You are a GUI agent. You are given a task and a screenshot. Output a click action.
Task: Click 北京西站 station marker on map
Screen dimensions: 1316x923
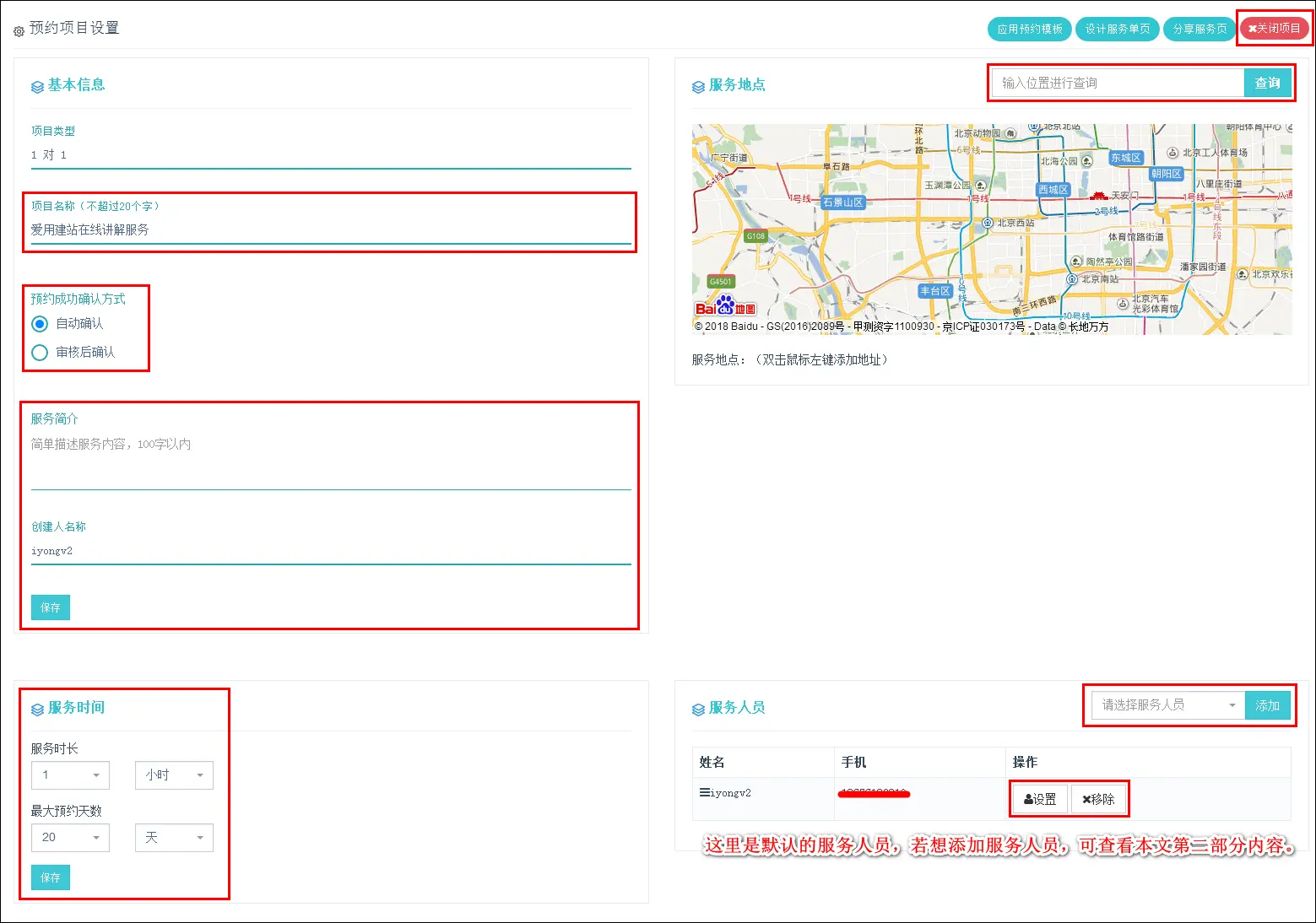(x=988, y=224)
